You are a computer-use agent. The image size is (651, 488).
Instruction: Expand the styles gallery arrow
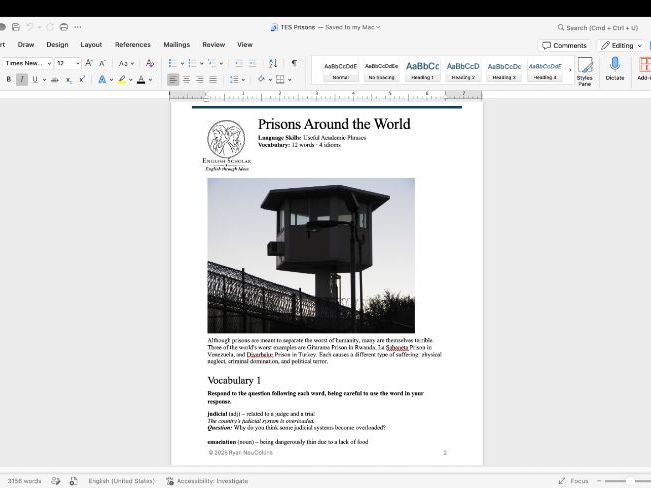pyautogui.click(x=570, y=70)
